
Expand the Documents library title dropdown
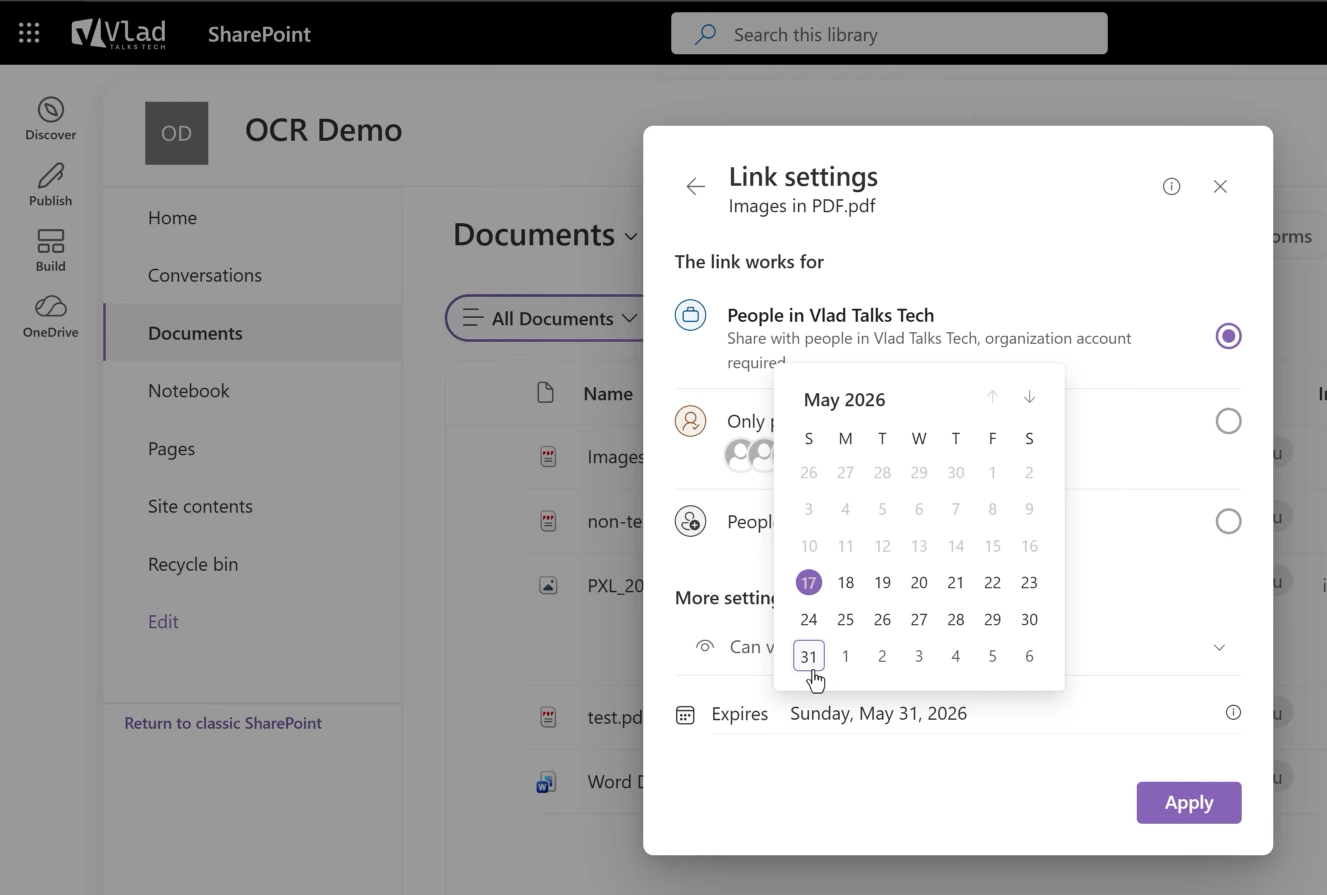point(630,236)
